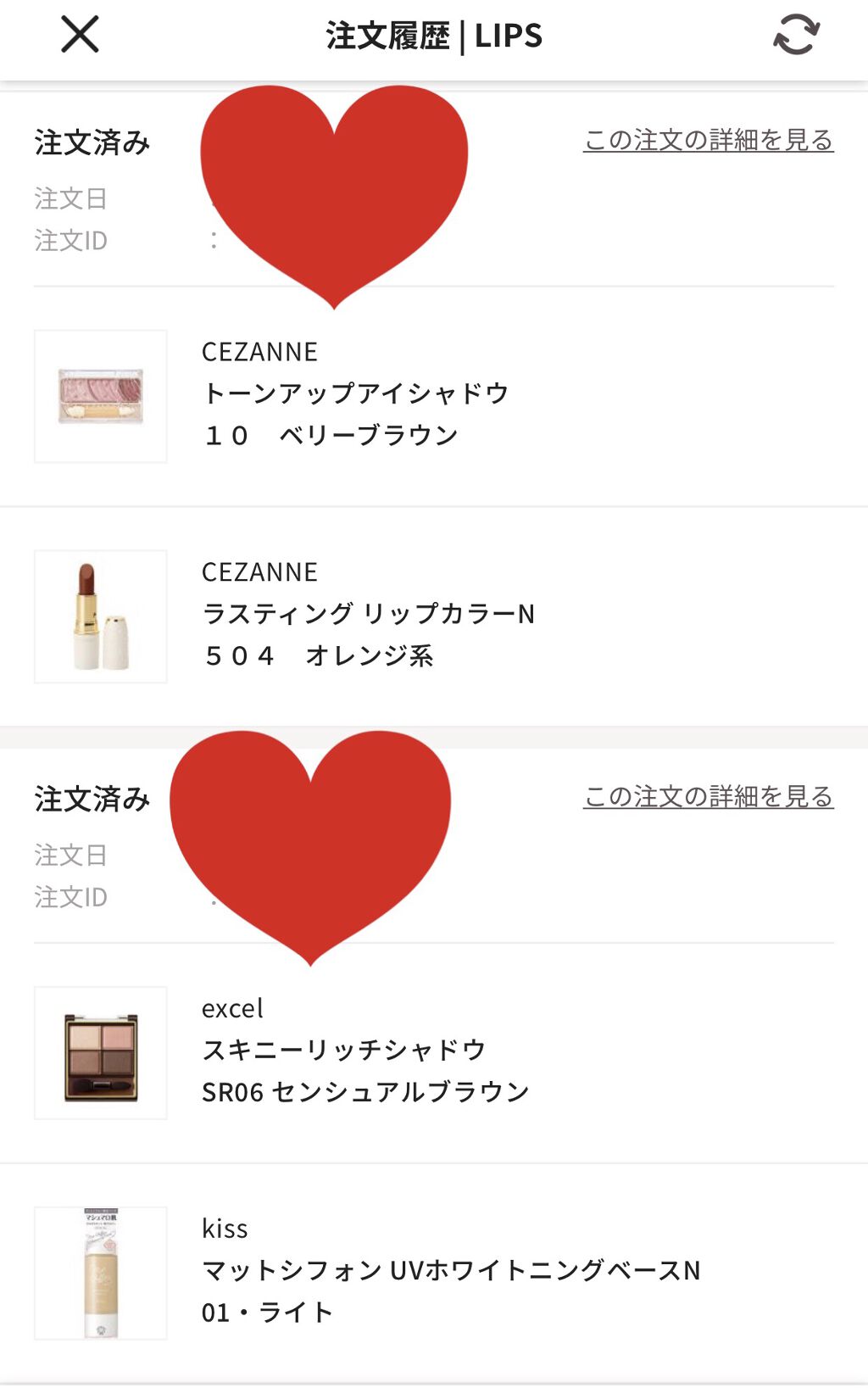Tap the 10 ベリーブラウン shade text
The width and height of the screenshot is (868, 1388).
(x=331, y=436)
